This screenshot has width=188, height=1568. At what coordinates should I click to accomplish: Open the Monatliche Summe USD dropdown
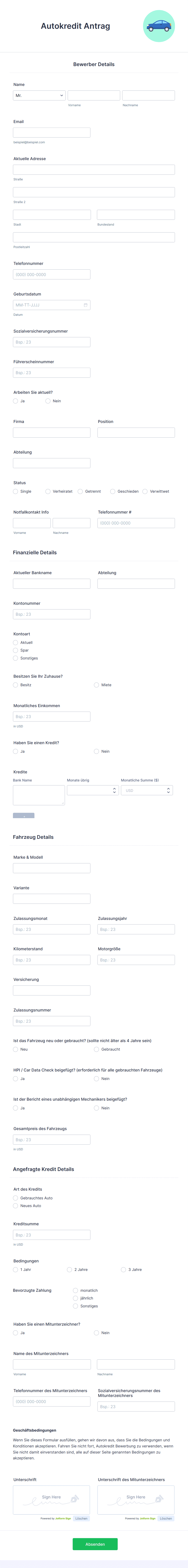pyautogui.click(x=147, y=790)
